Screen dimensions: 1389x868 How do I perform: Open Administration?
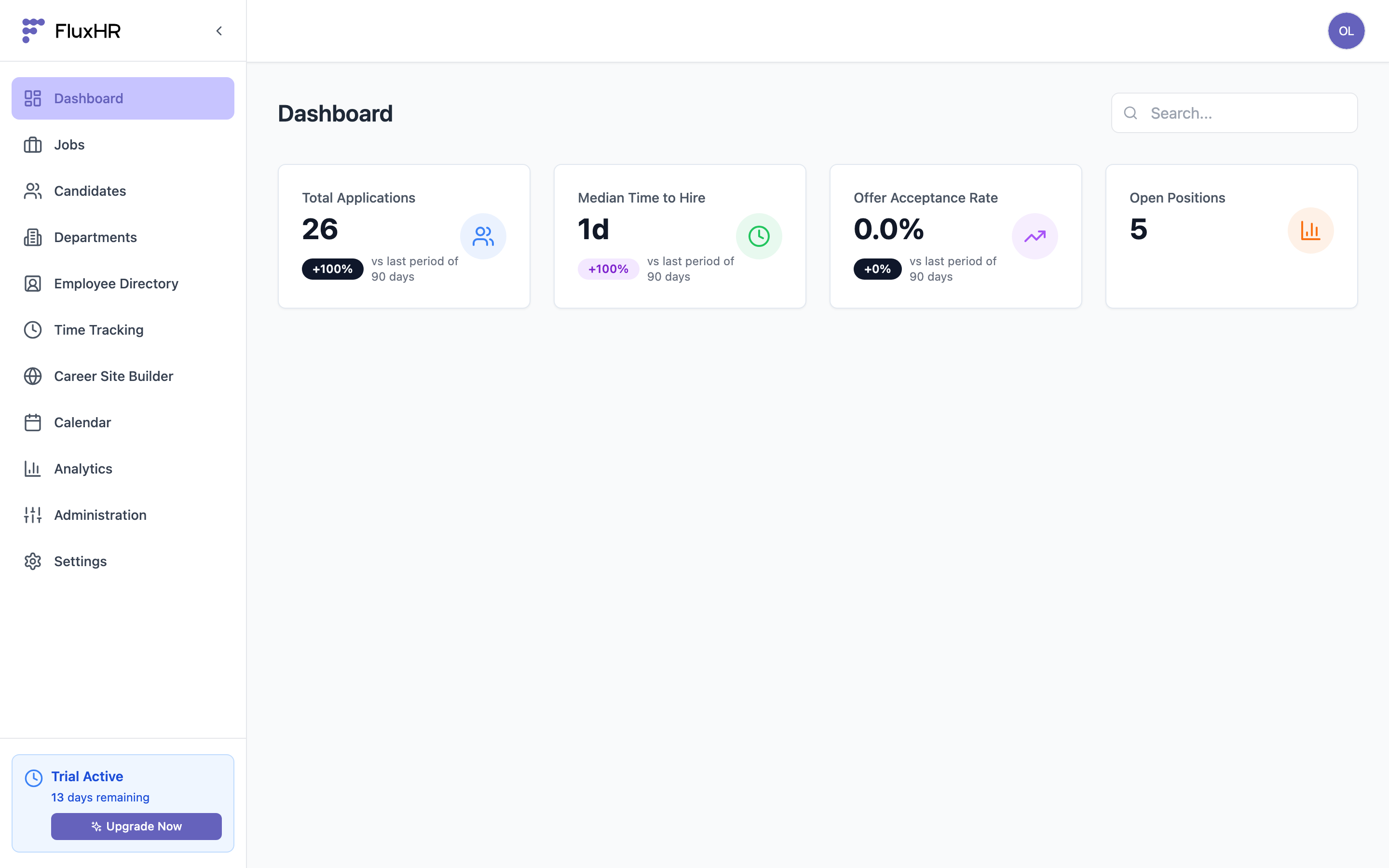tap(123, 515)
